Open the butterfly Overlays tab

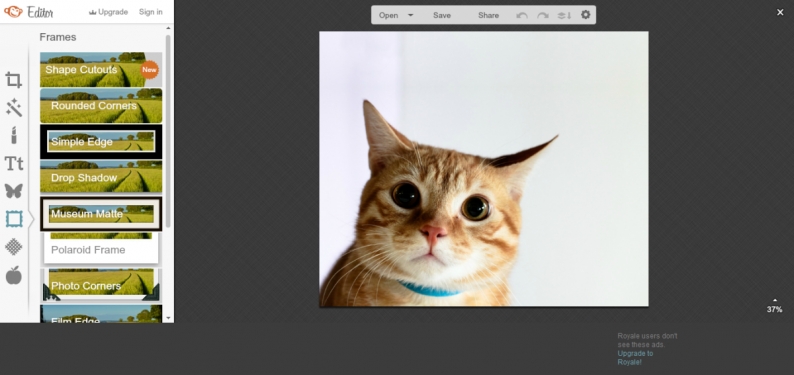coord(14,191)
